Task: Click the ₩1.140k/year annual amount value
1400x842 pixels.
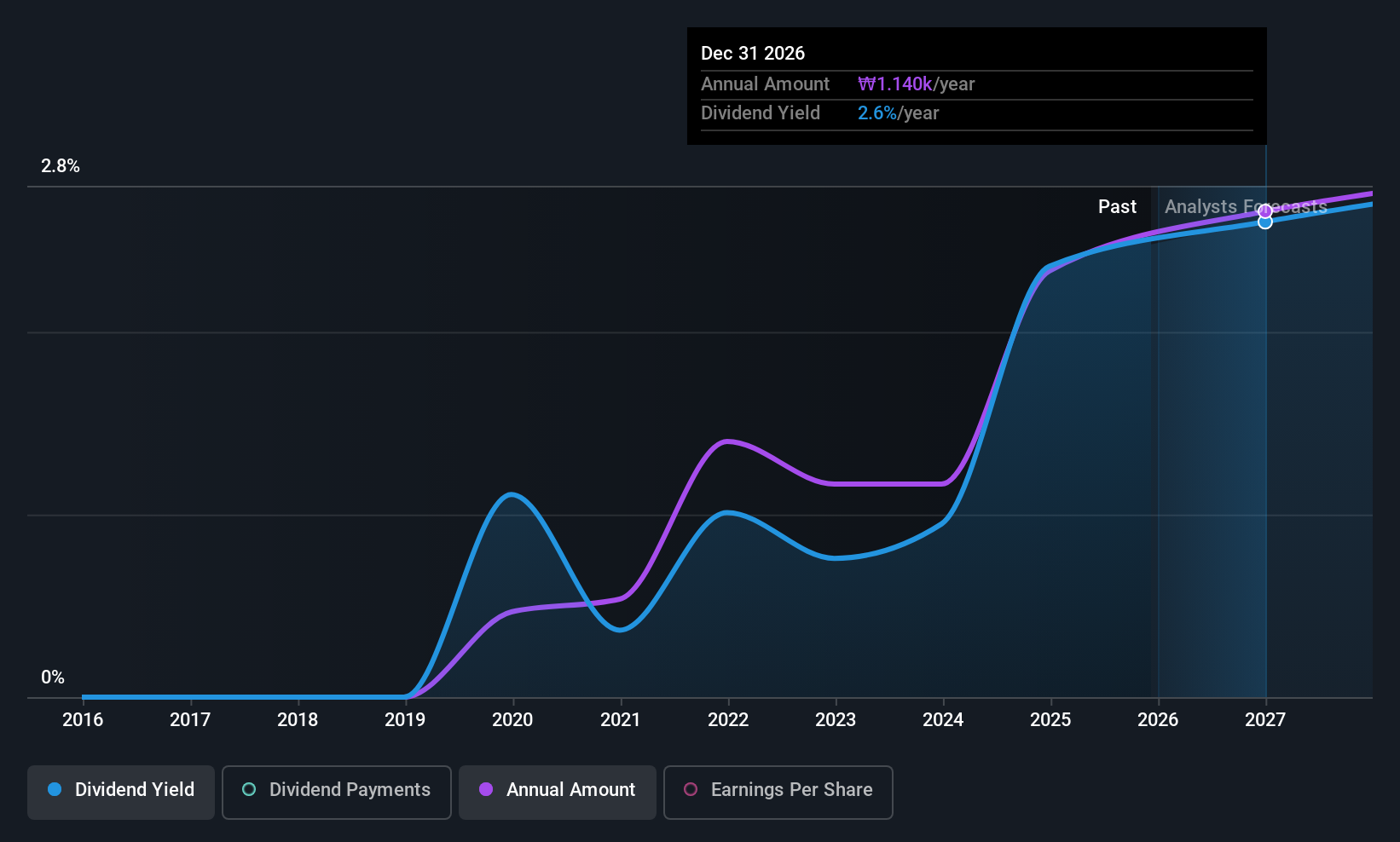Action: 916,84
